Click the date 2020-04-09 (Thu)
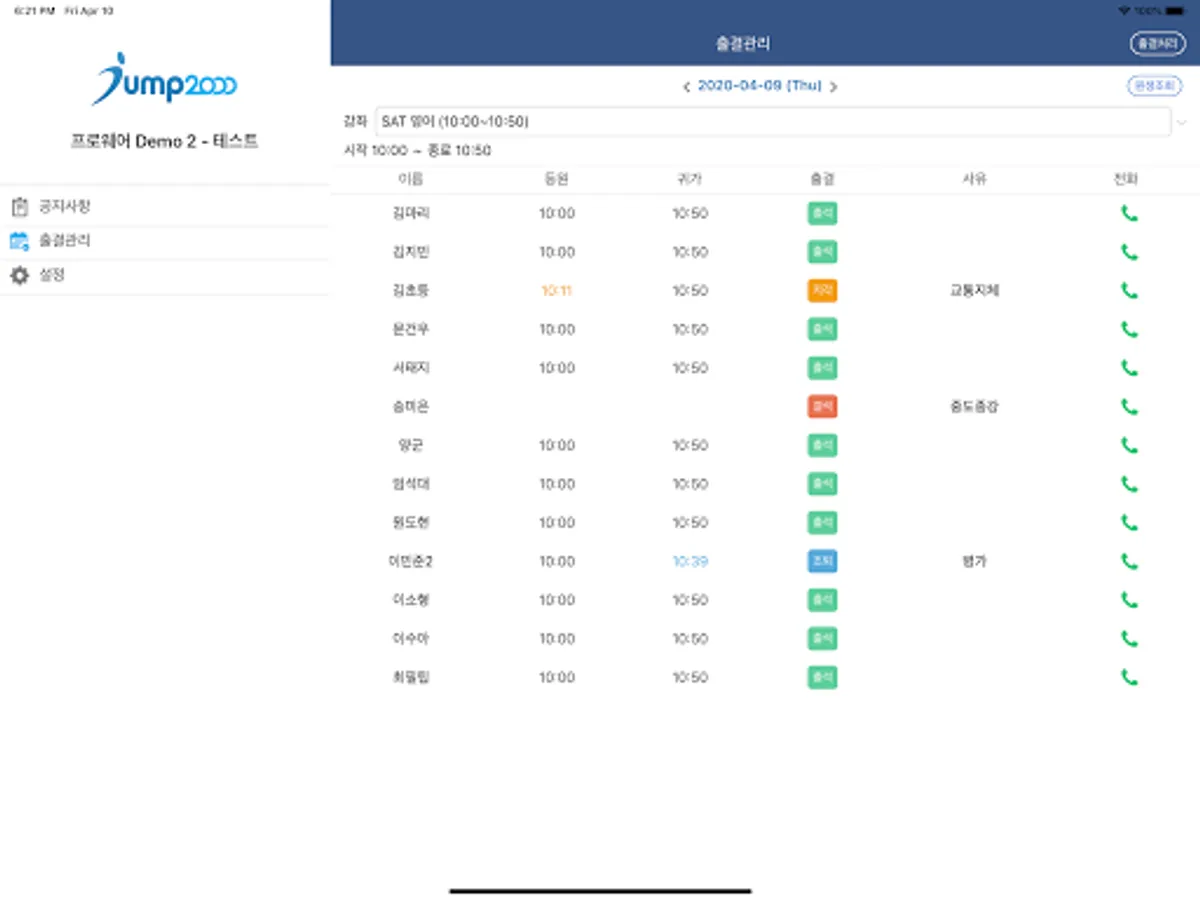 (759, 86)
